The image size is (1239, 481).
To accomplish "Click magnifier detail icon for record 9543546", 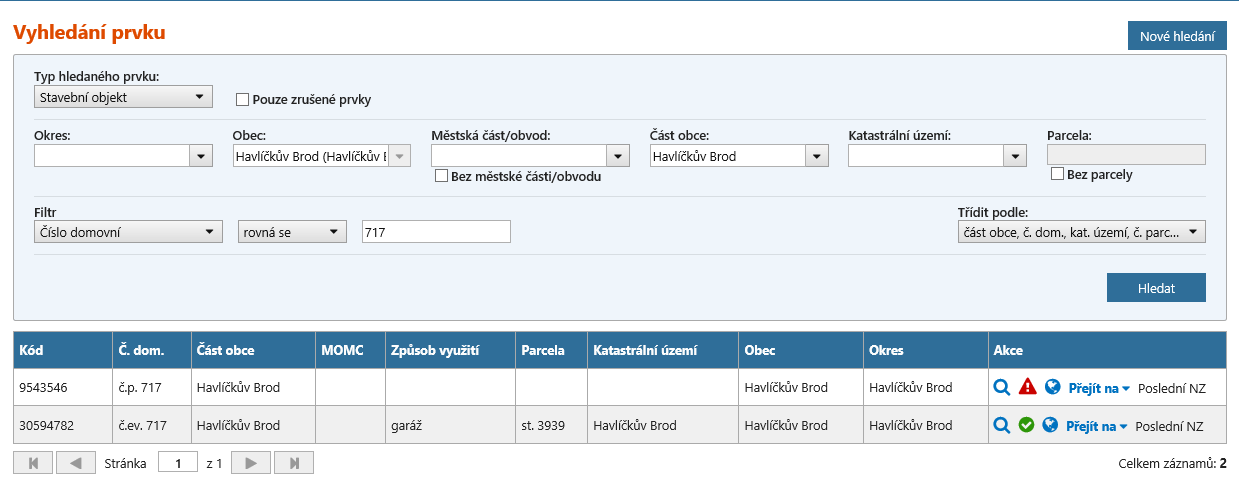I will click(1002, 387).
